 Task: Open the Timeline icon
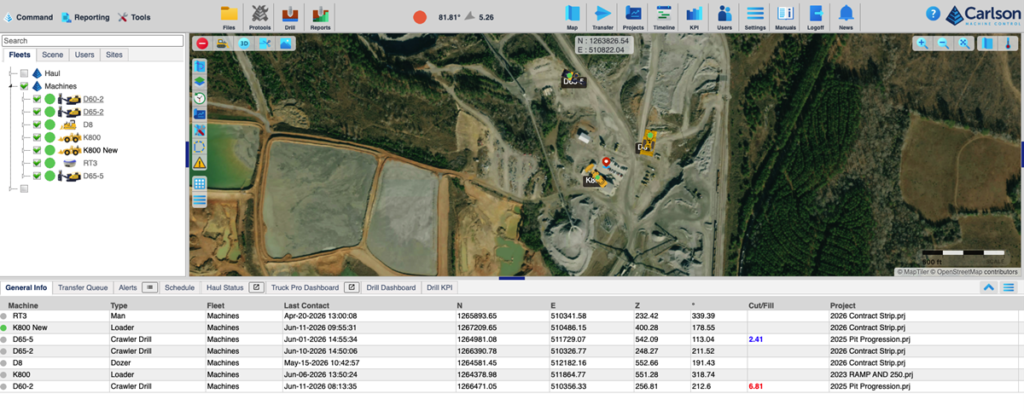tap(664, 16)
